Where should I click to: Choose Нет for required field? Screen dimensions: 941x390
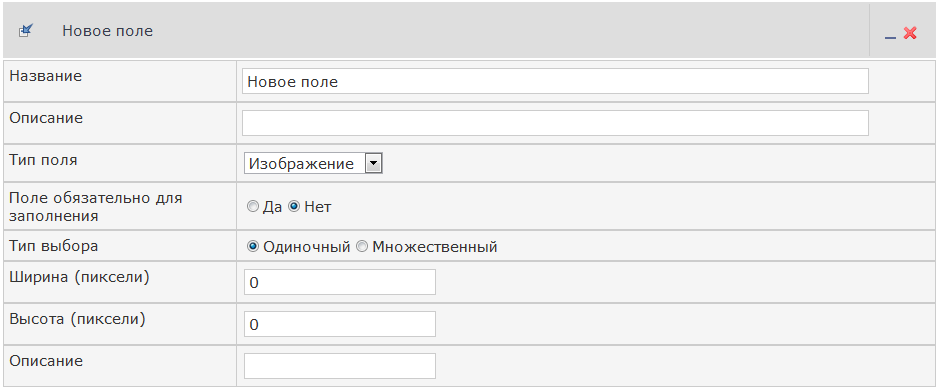[294, 207]
